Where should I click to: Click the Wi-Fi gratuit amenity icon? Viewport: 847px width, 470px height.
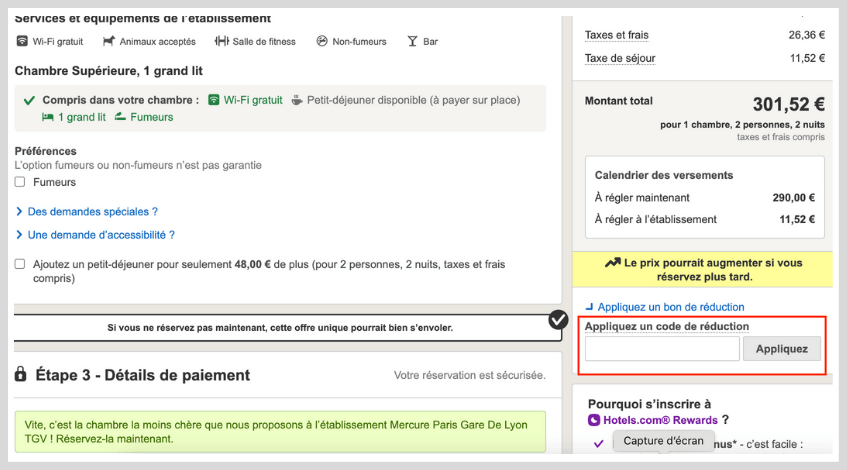22,41
